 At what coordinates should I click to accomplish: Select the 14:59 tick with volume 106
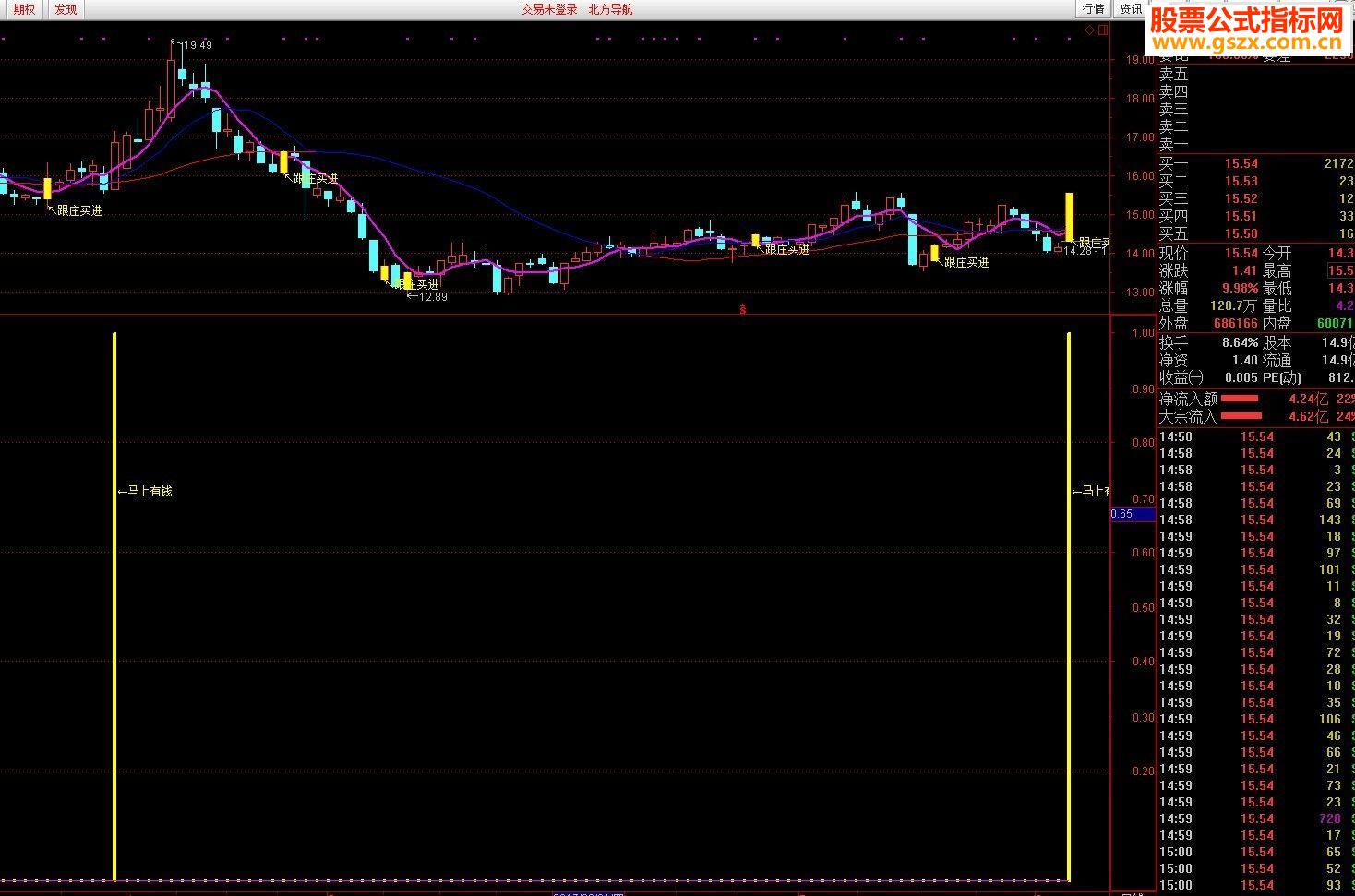[x=1256, y=719]
